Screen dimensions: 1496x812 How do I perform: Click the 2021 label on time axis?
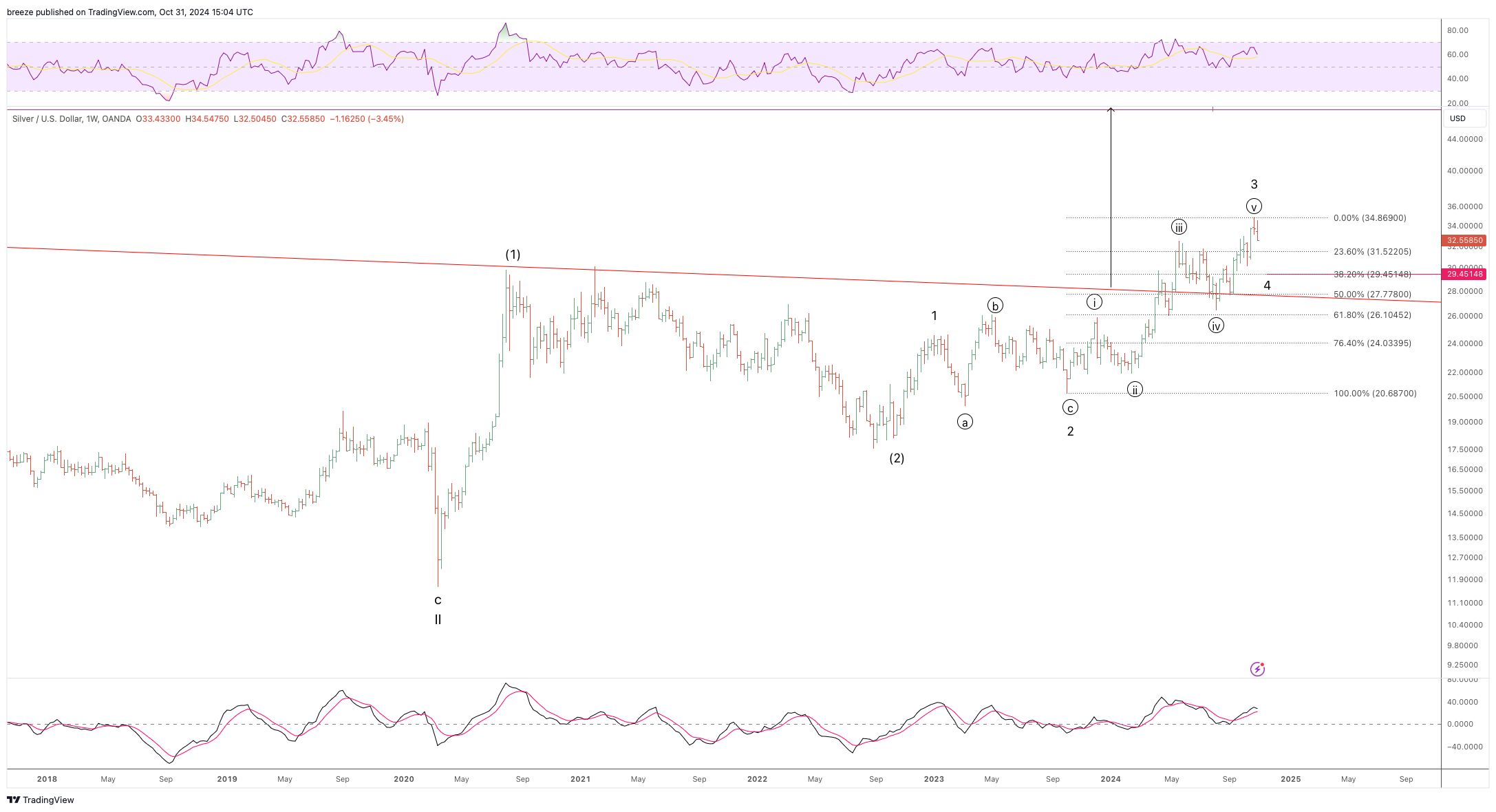click(580, 779)
